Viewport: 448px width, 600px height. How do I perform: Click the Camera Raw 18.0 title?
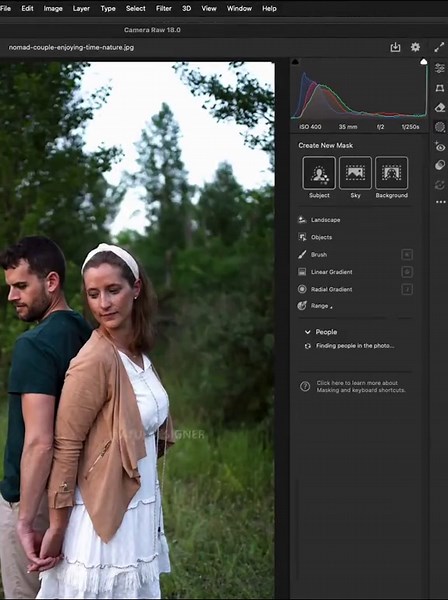[x=152, y=29]
